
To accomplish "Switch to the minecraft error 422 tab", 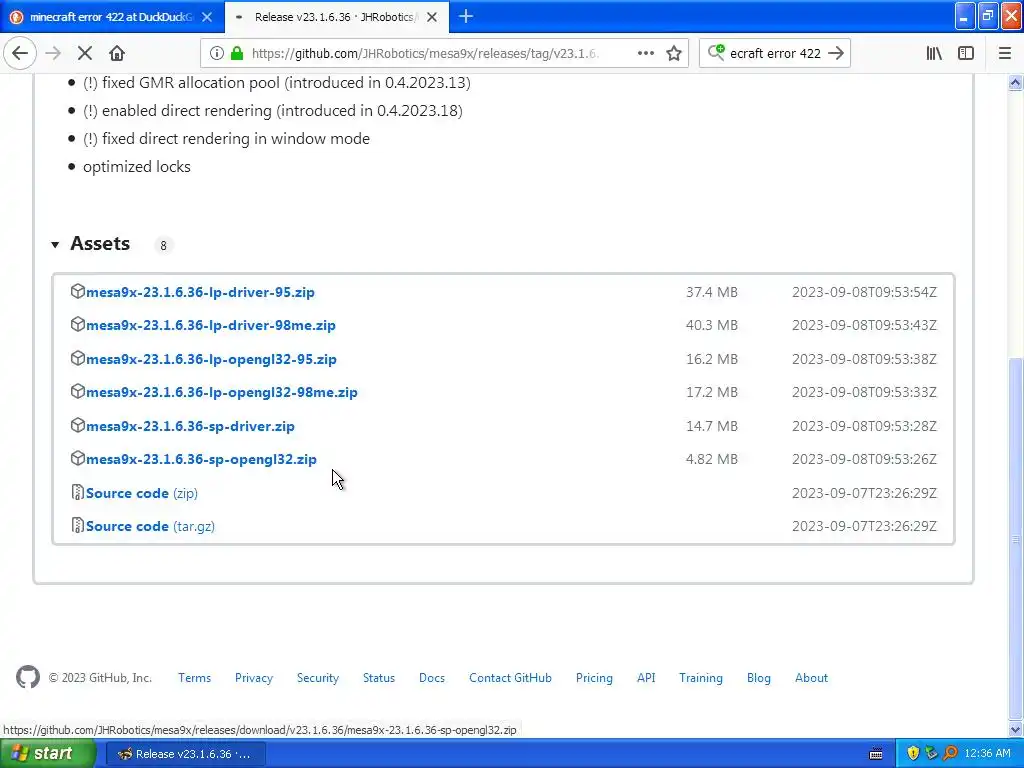I will tap(111, 17).
